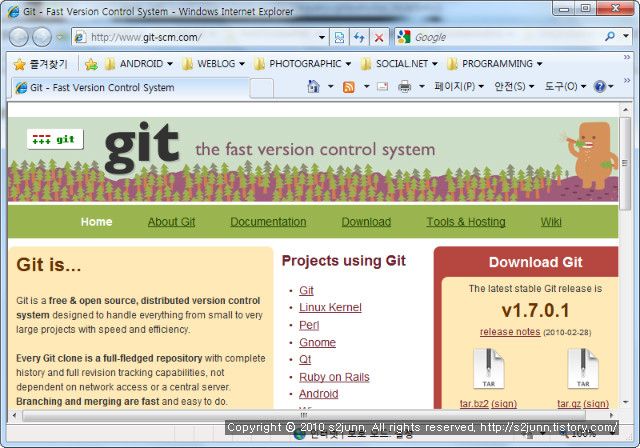Open the SOCIAL.NET favorites folder
The height and width of the screenshot is (448, 640).
399,64
